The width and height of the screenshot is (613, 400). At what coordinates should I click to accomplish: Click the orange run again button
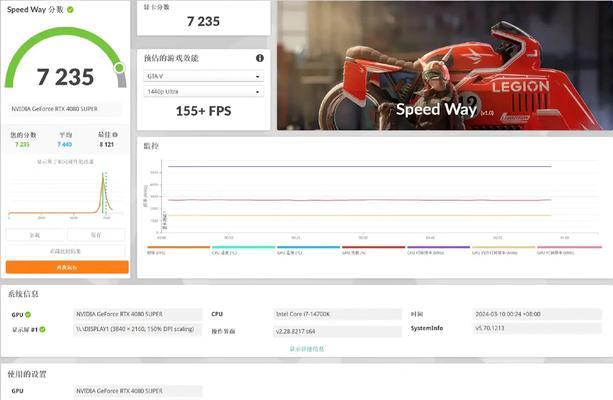67,267
